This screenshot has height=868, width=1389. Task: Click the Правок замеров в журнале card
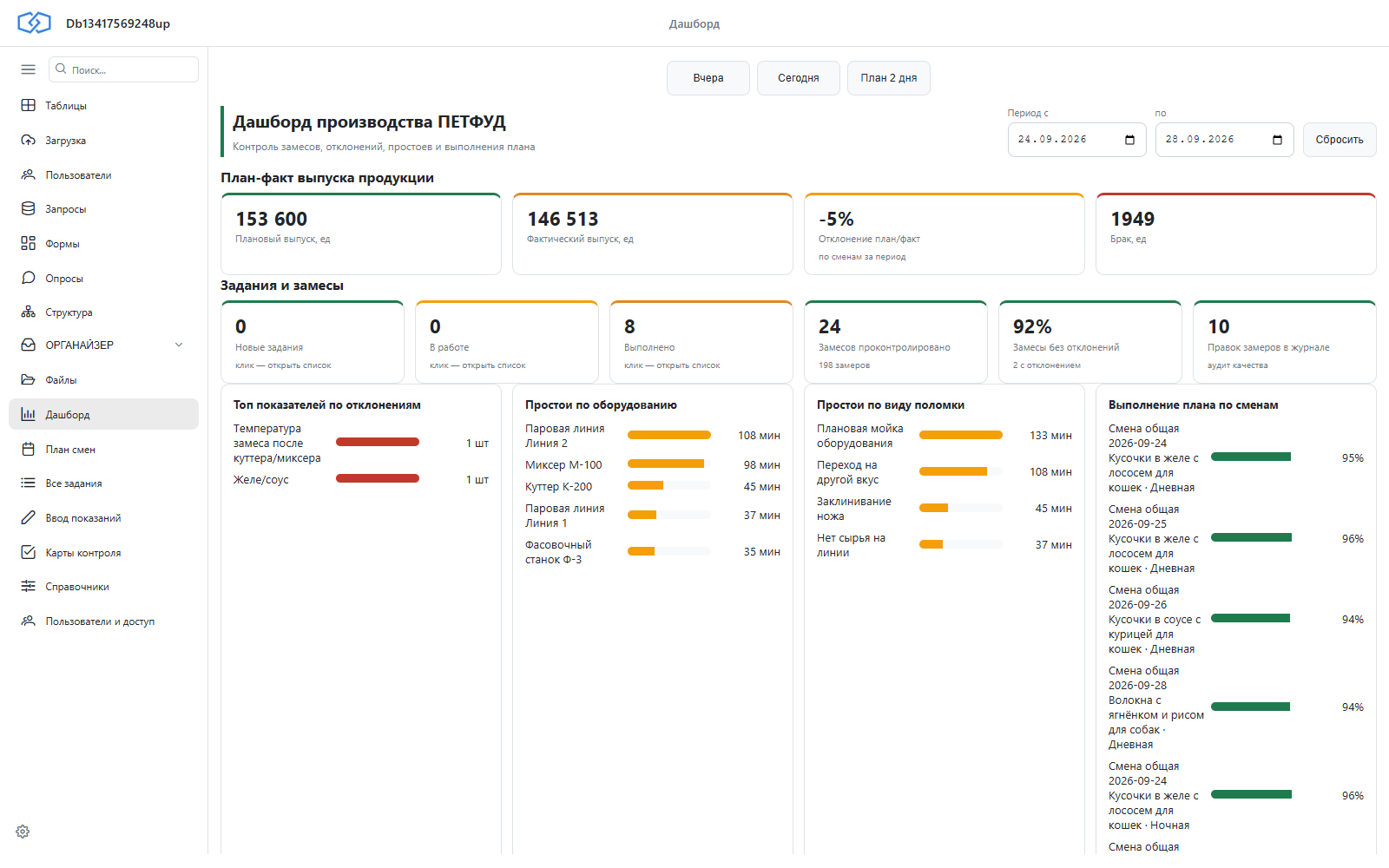point(1285,342)
